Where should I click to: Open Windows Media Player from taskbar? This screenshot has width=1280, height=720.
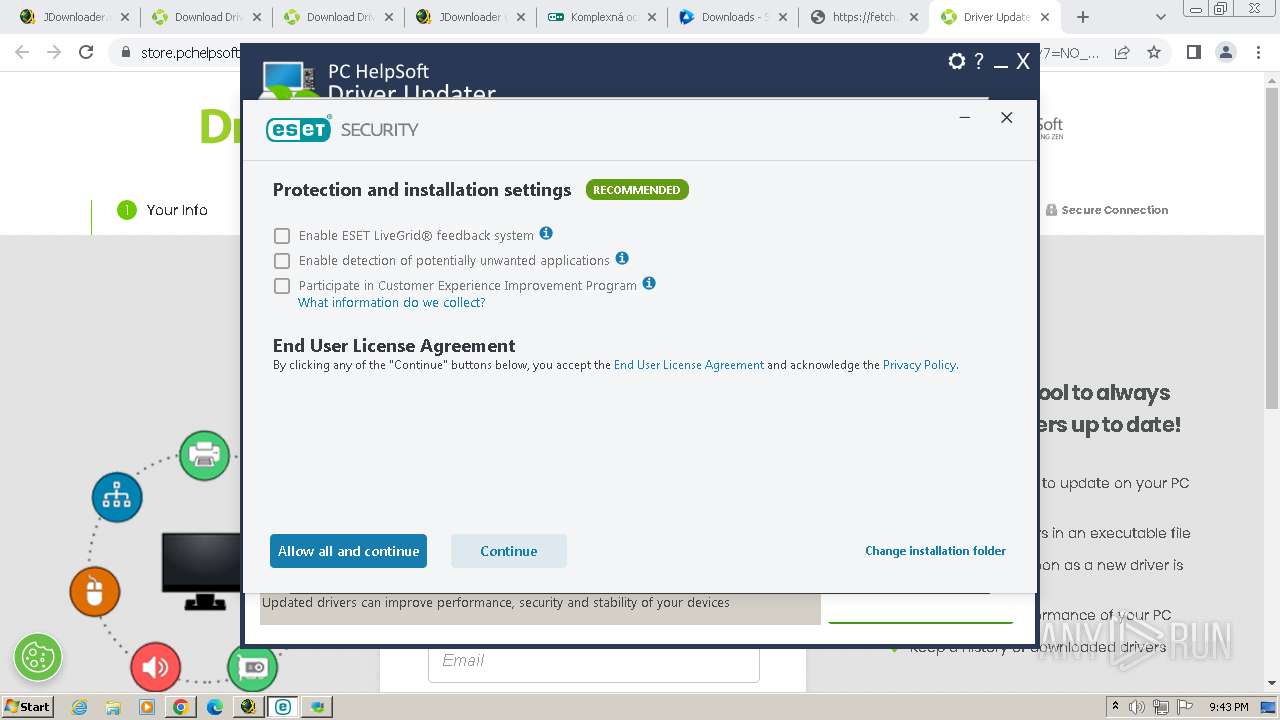tap(147, 707)
